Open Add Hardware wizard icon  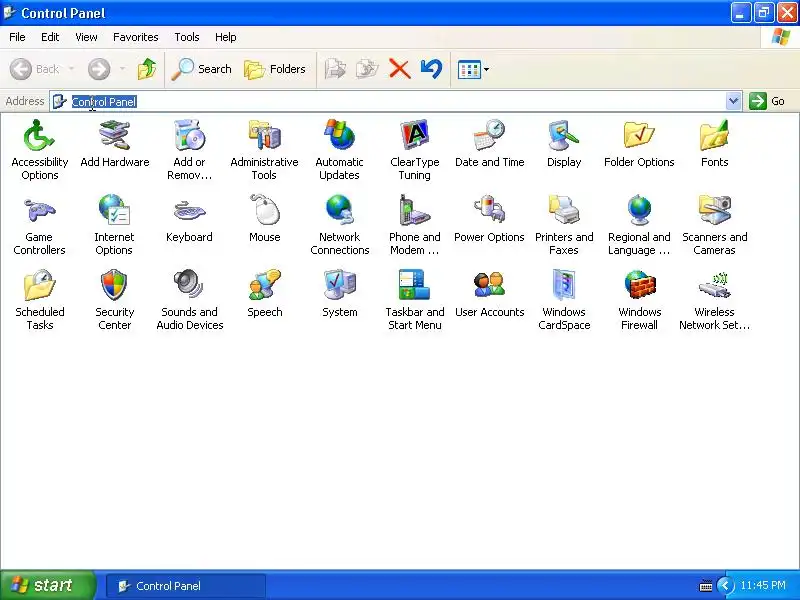(x=114, y=136)
